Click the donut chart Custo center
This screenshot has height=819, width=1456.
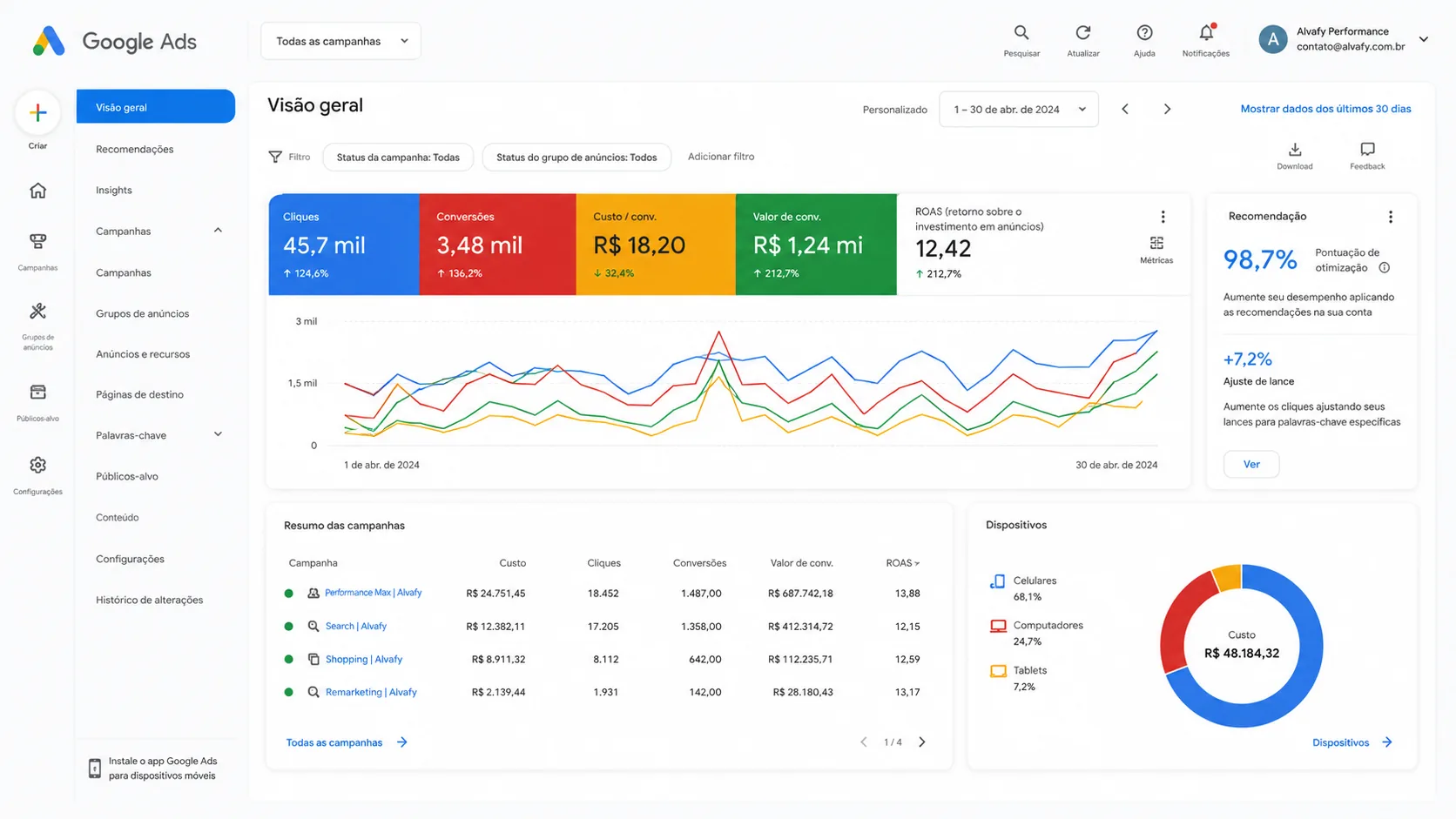[x=1242, y=645]
